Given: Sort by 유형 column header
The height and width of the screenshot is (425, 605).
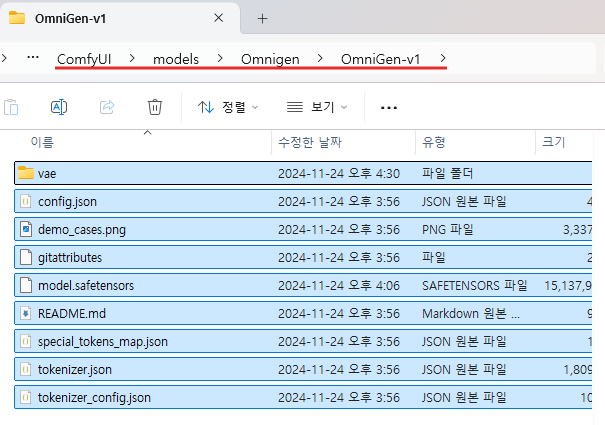Looking at the screenshot, I should tap(434, 142).
